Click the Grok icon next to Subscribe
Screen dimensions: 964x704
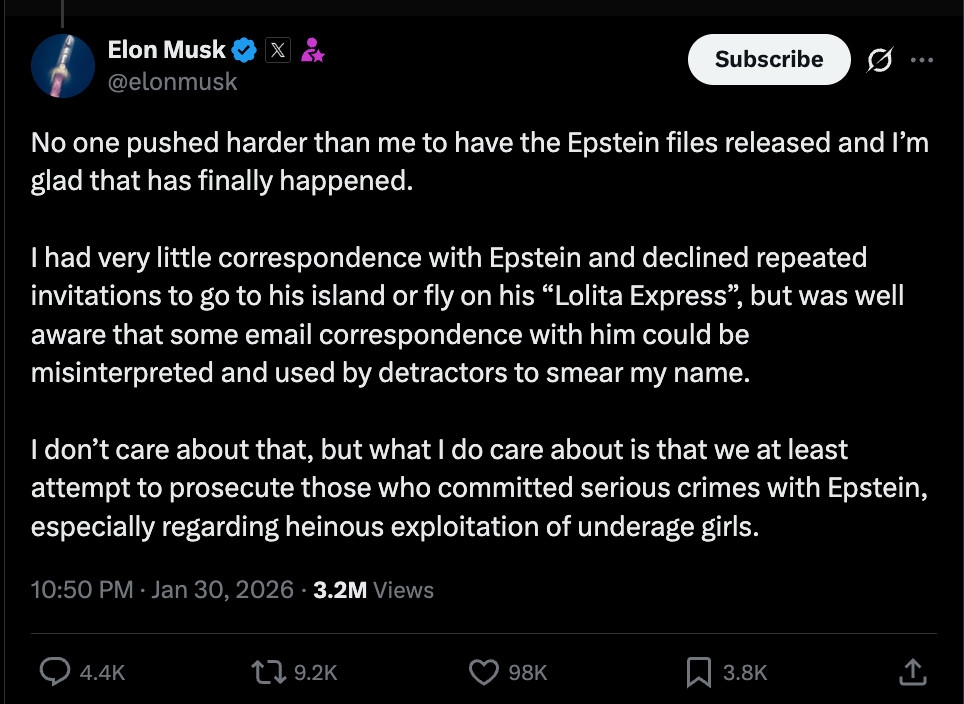(881, 60)
